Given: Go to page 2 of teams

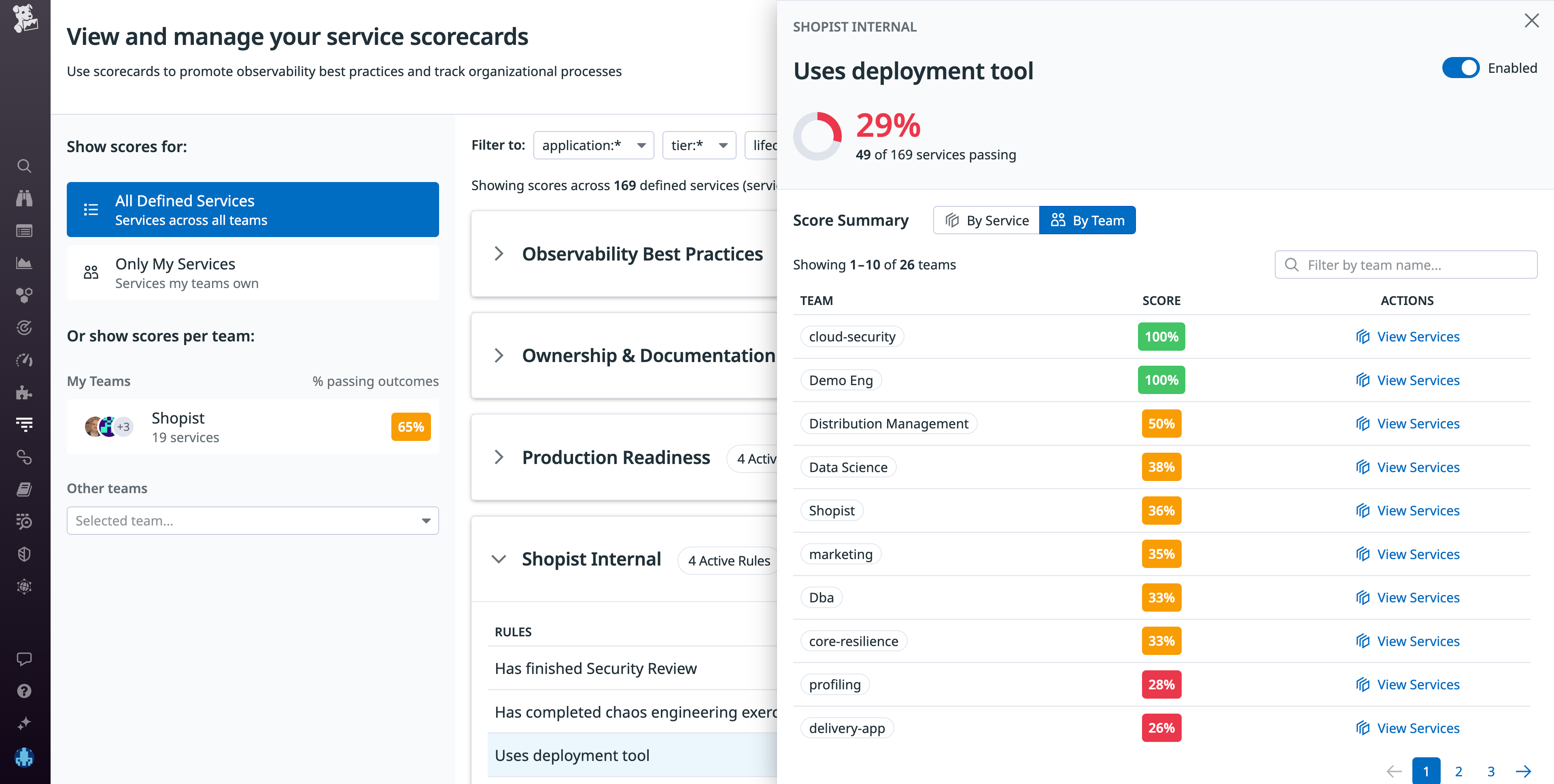Looking at the screenshot, I should 1458,771.
